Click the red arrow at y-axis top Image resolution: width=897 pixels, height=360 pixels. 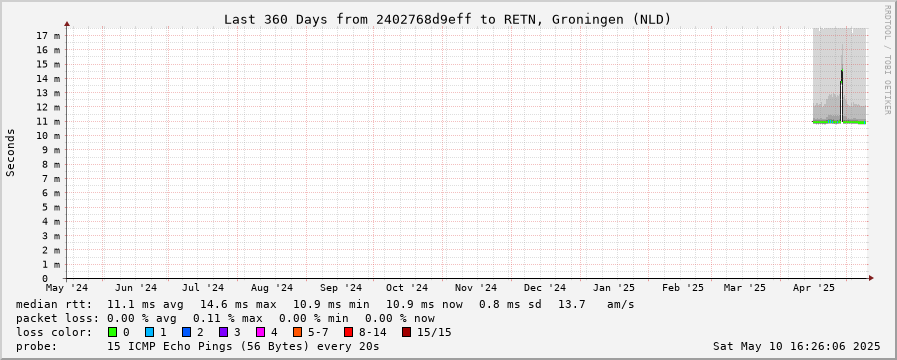click(67, 24)
